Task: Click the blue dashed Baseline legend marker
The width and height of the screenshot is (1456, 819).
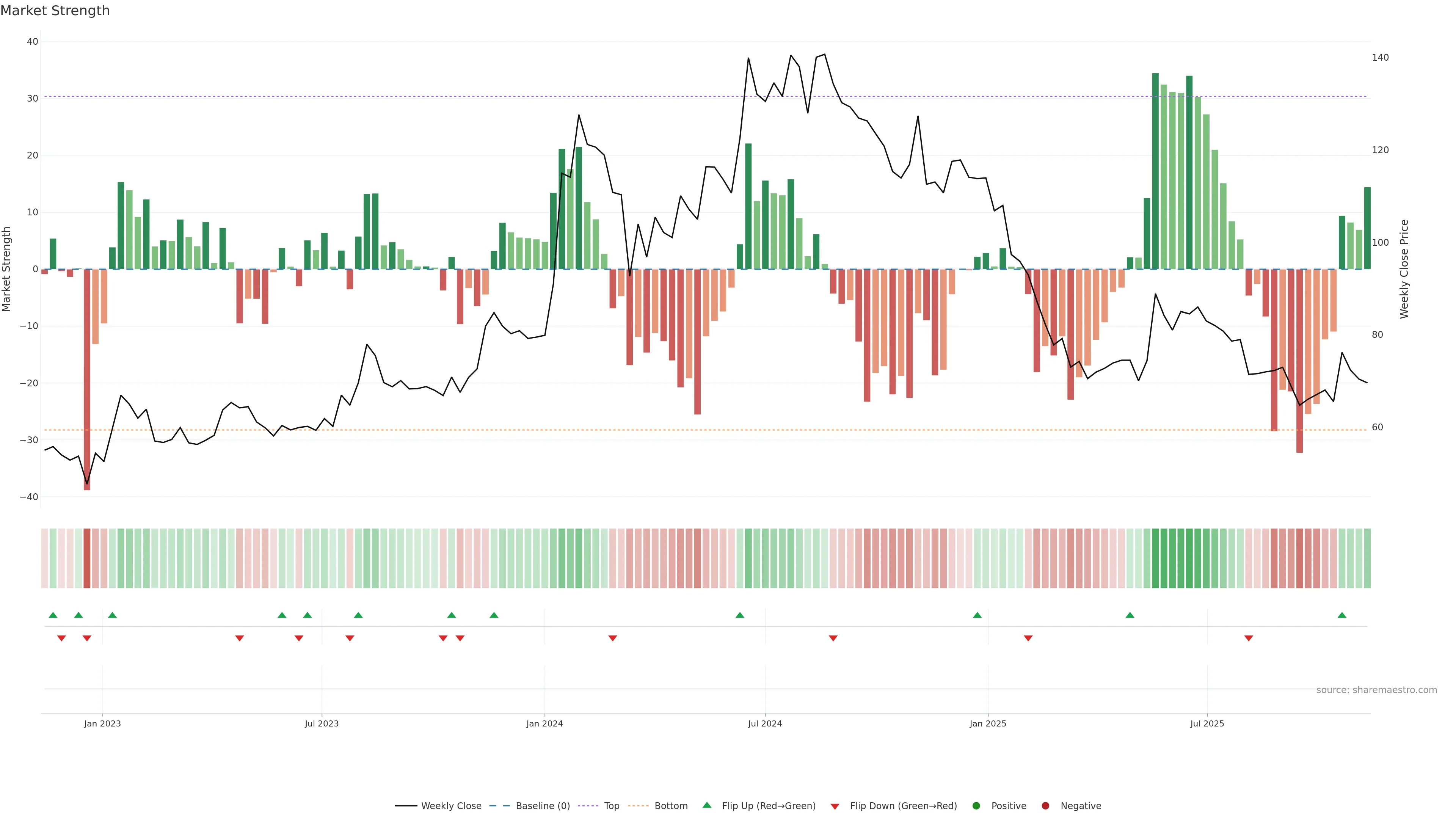Action: (x=499, y=806)
